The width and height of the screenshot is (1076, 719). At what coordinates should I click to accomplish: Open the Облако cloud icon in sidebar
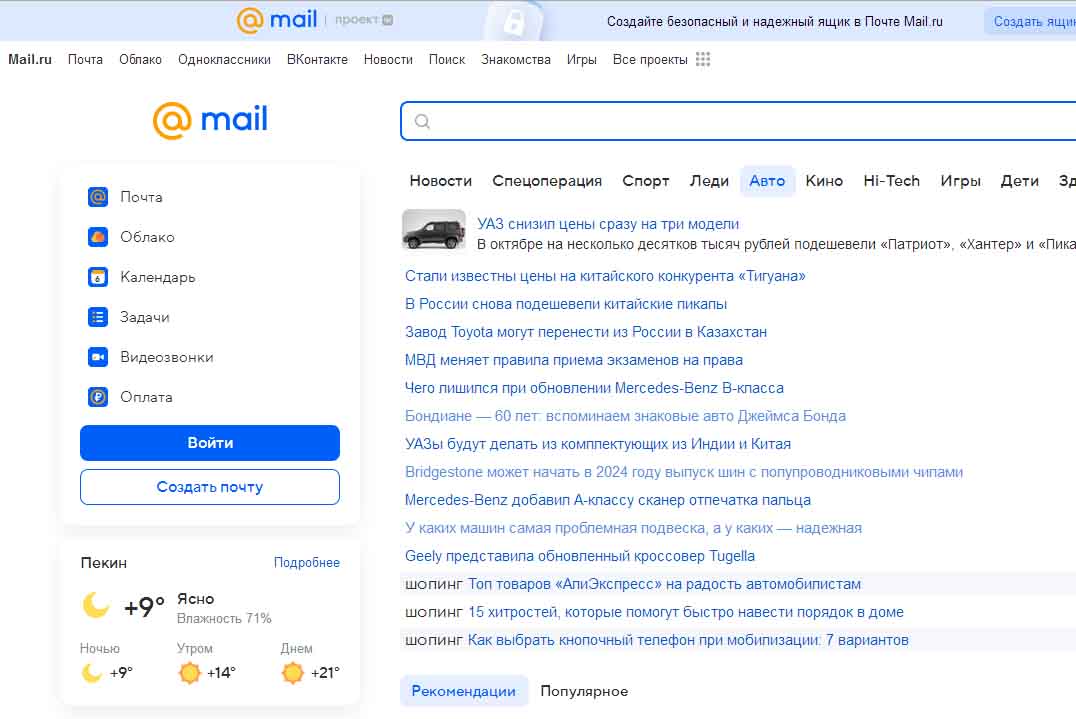(98, 237)
